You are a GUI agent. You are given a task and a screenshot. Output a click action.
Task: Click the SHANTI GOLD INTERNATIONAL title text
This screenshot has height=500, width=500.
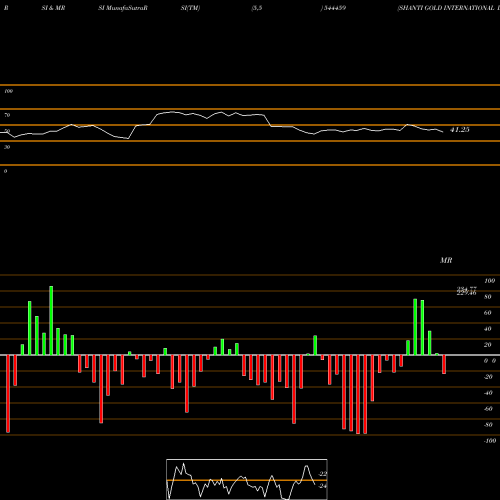[x=449, y=8]
